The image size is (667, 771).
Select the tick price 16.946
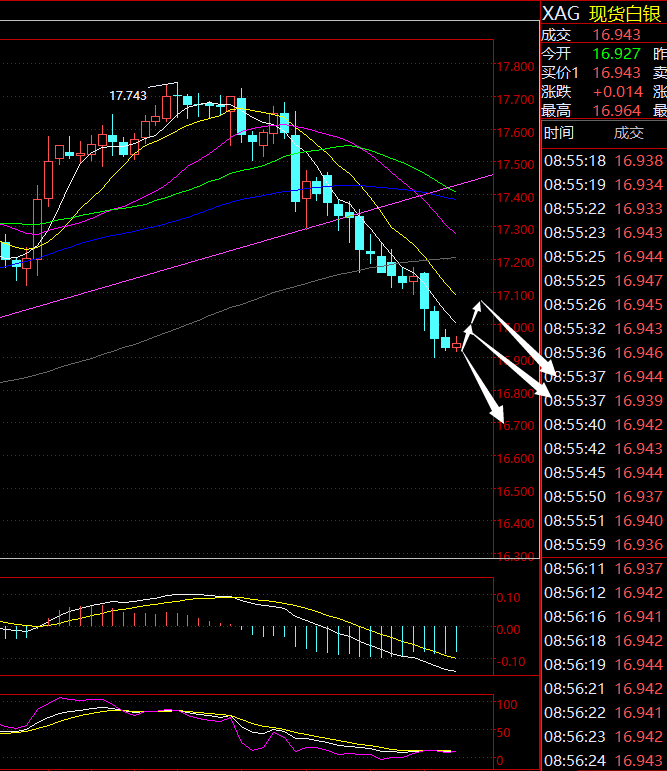(638, 353)
